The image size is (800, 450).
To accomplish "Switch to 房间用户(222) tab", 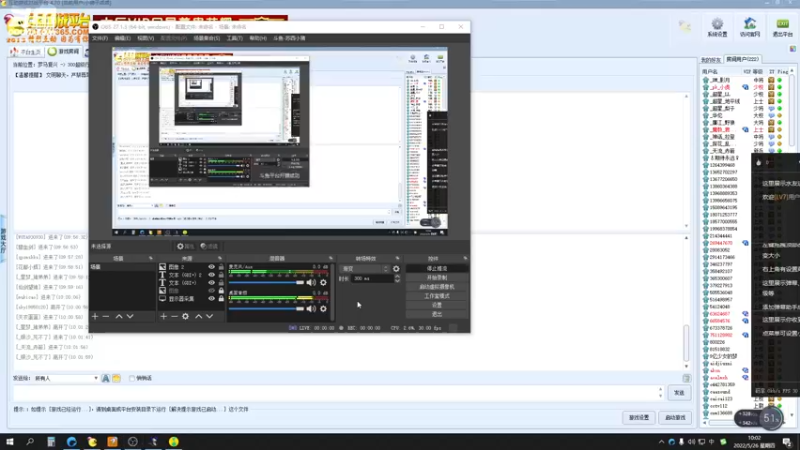I will coord(742,59).
